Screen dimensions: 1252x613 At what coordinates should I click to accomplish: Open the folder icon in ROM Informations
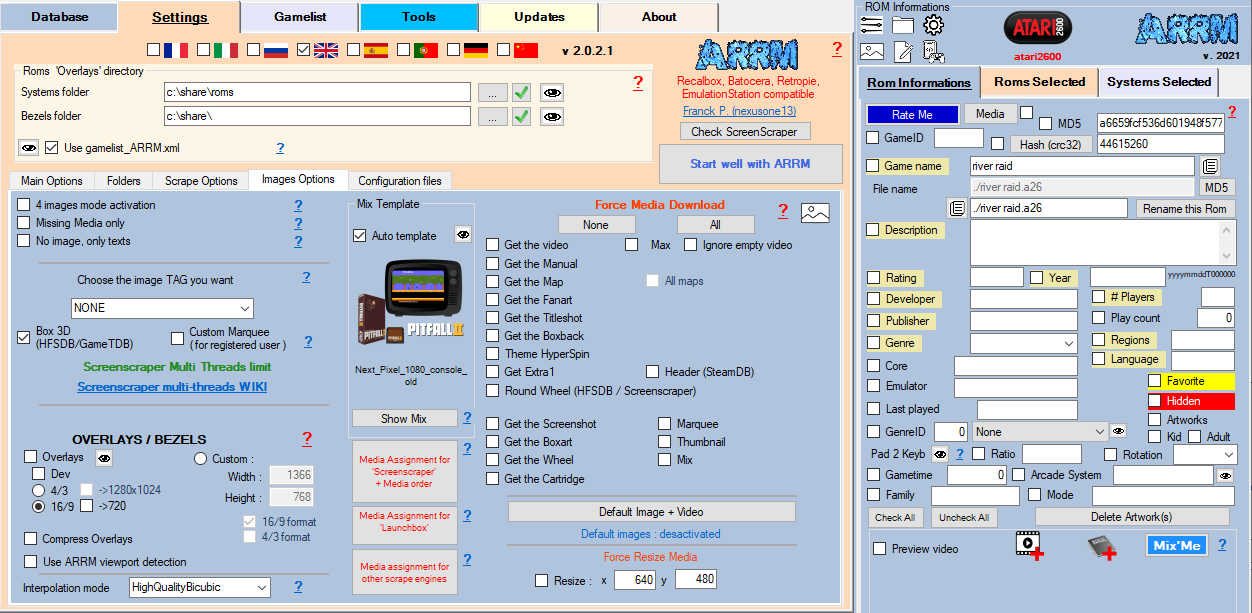tap(903, 26)
